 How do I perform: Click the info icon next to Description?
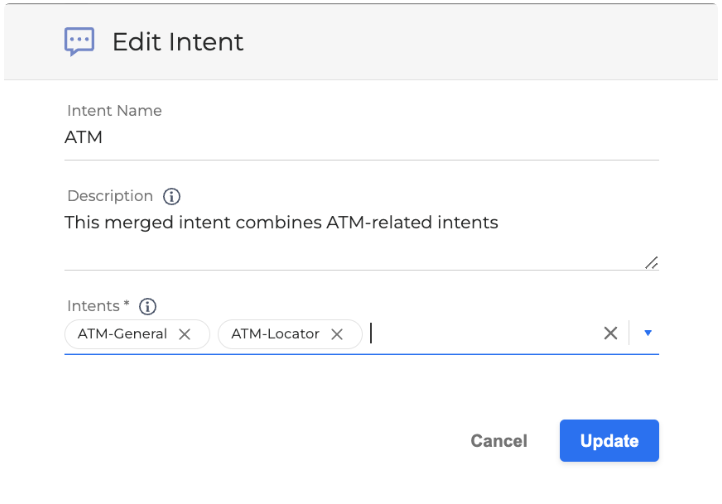(171, 196)
